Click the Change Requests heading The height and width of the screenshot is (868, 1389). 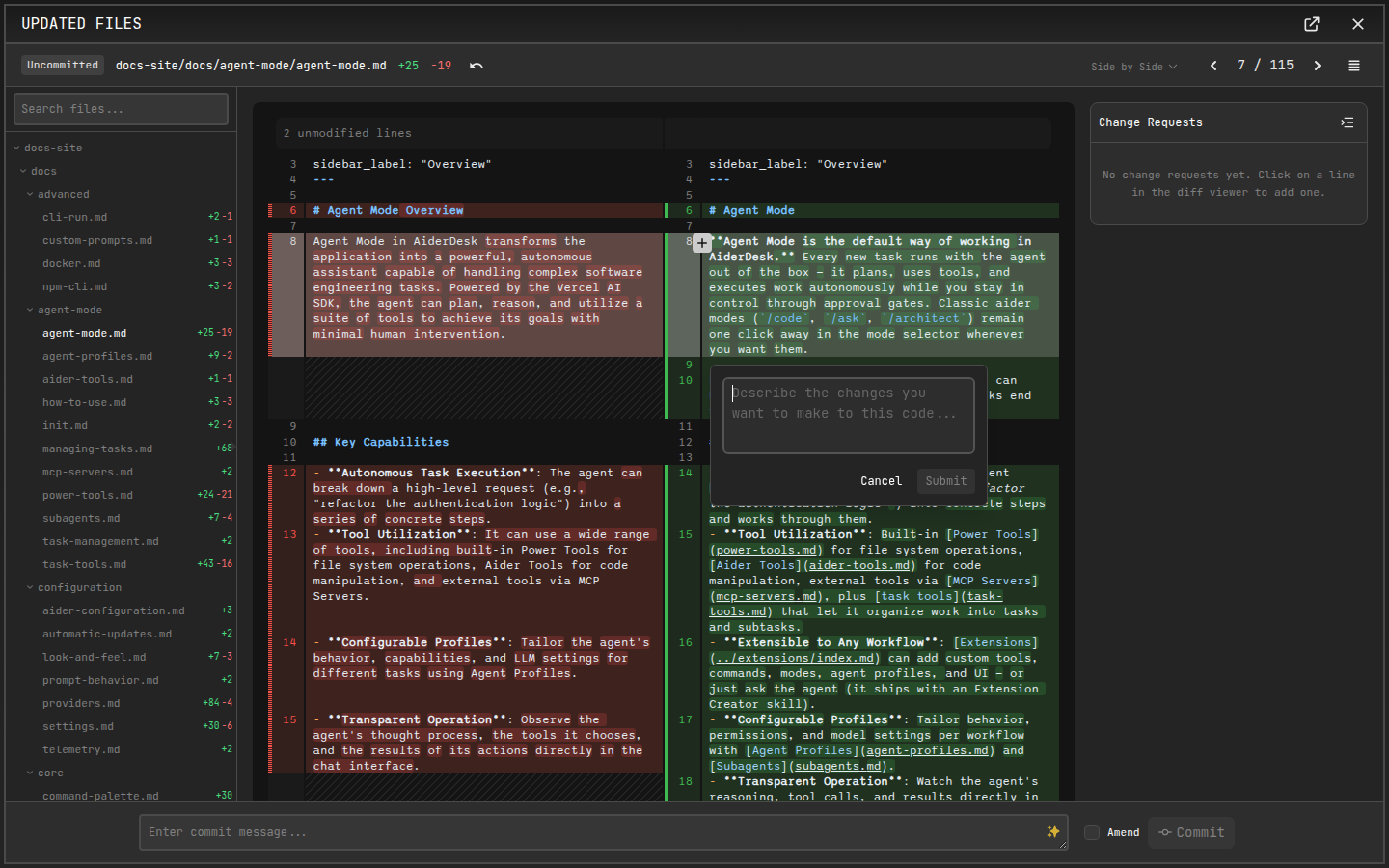(x=1151, y=122)
